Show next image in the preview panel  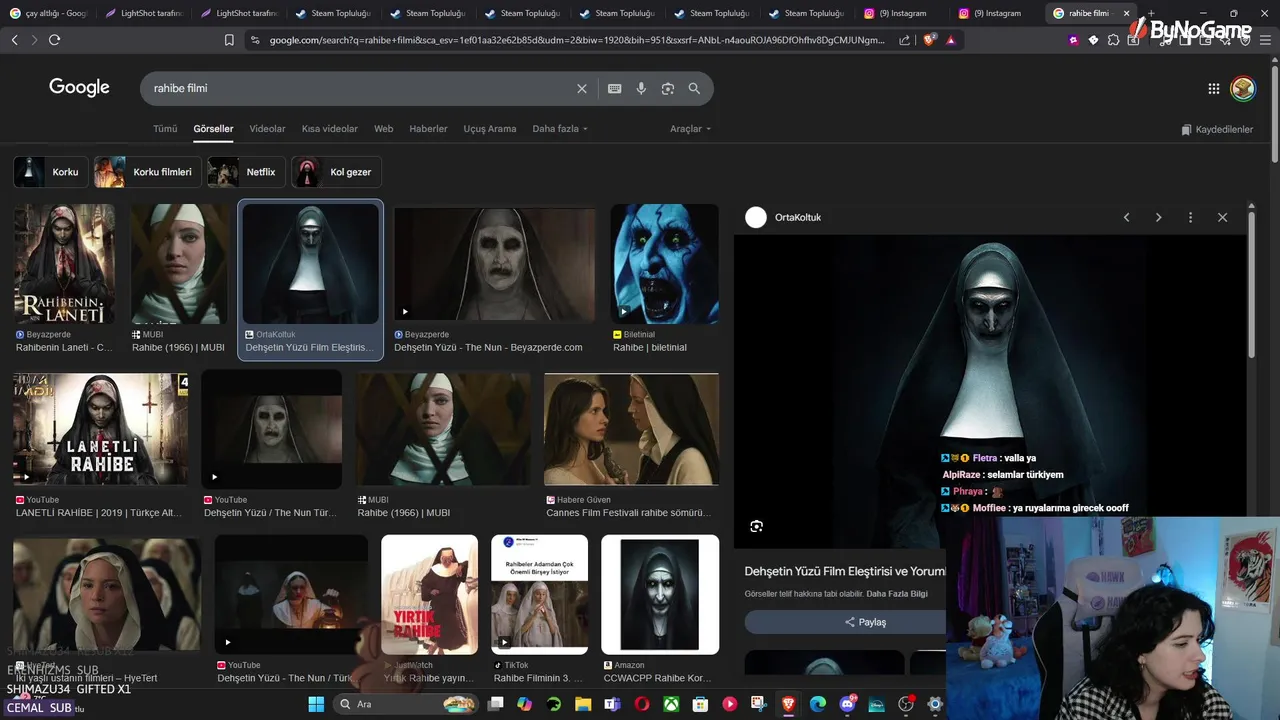(1158, 217)
